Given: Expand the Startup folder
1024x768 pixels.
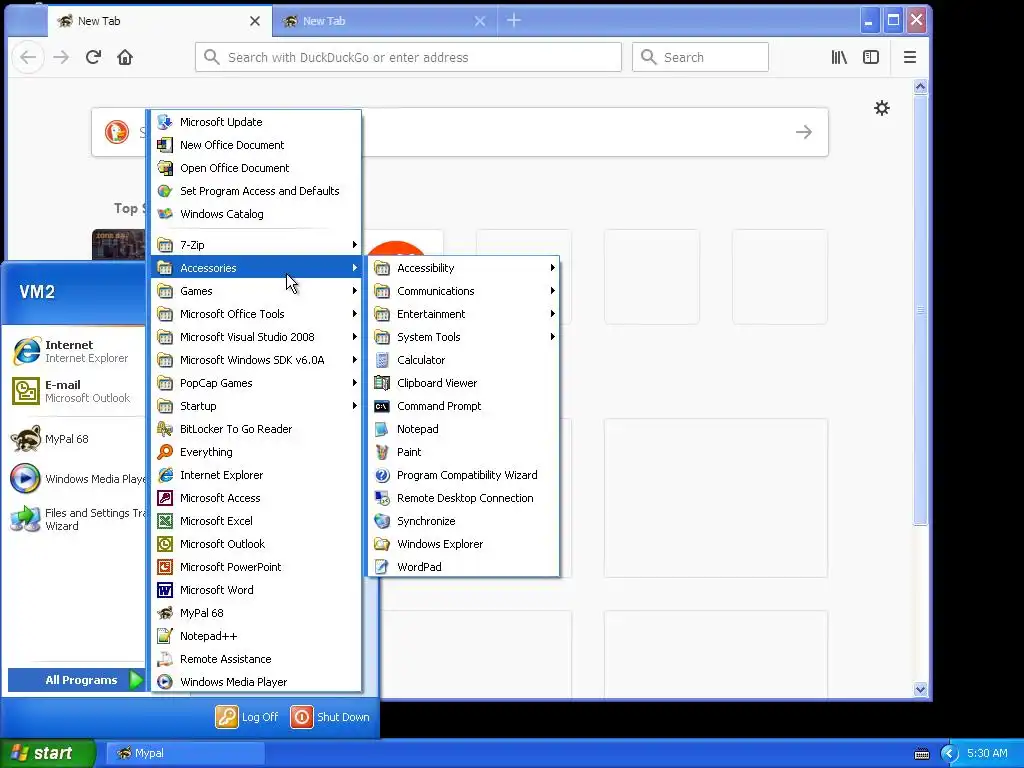Looking at the screenshot, I should (256, 406).
